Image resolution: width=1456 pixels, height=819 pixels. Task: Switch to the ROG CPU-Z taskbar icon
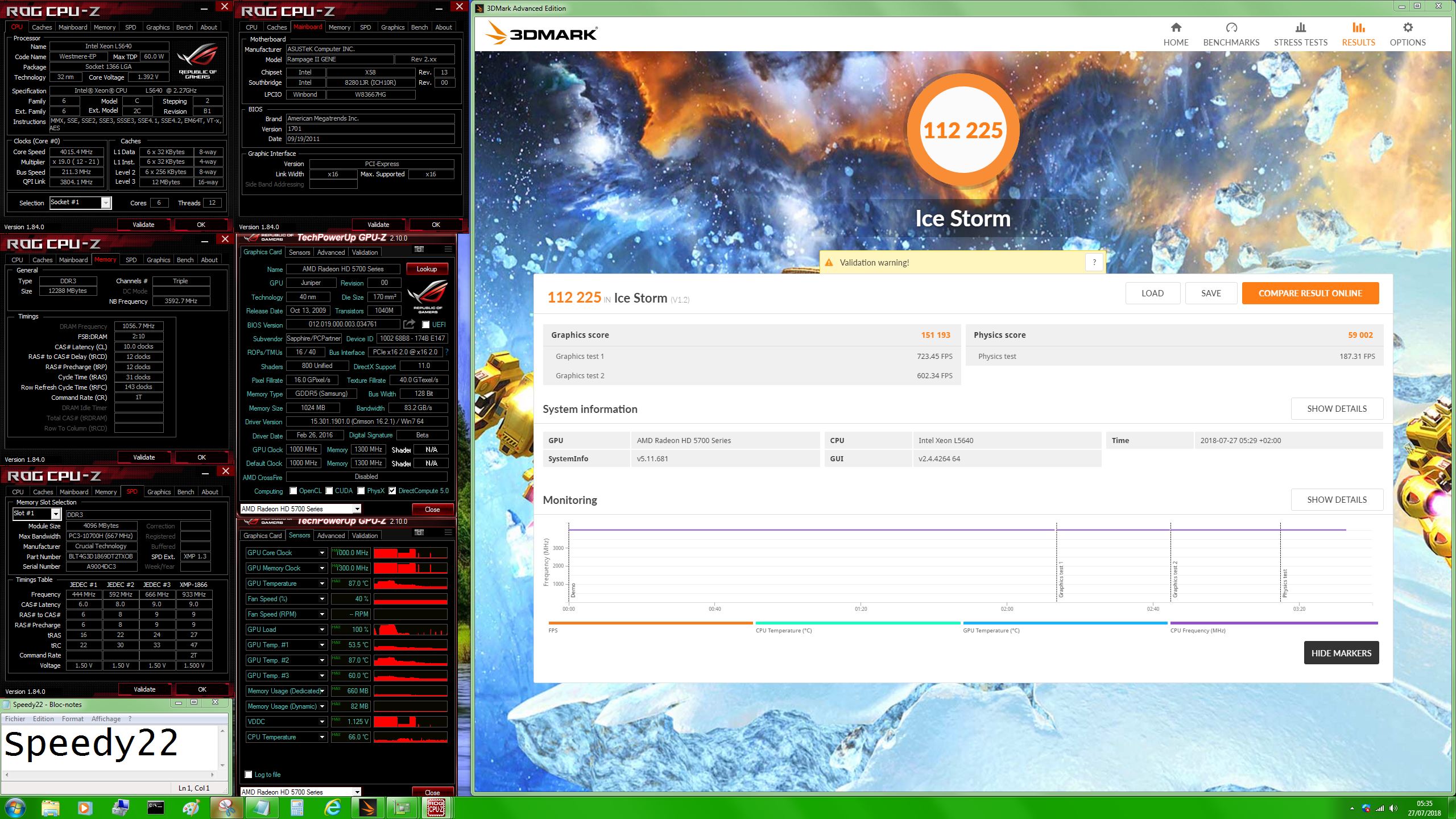(436, 808)
